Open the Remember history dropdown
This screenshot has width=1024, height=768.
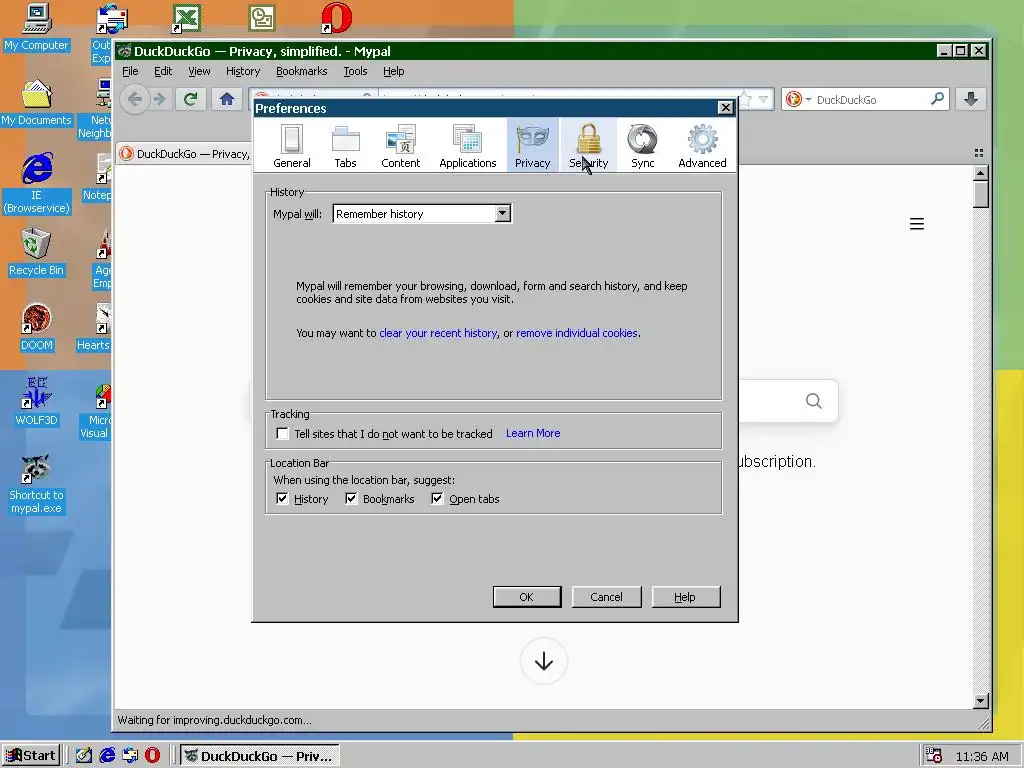pos(422,214)
